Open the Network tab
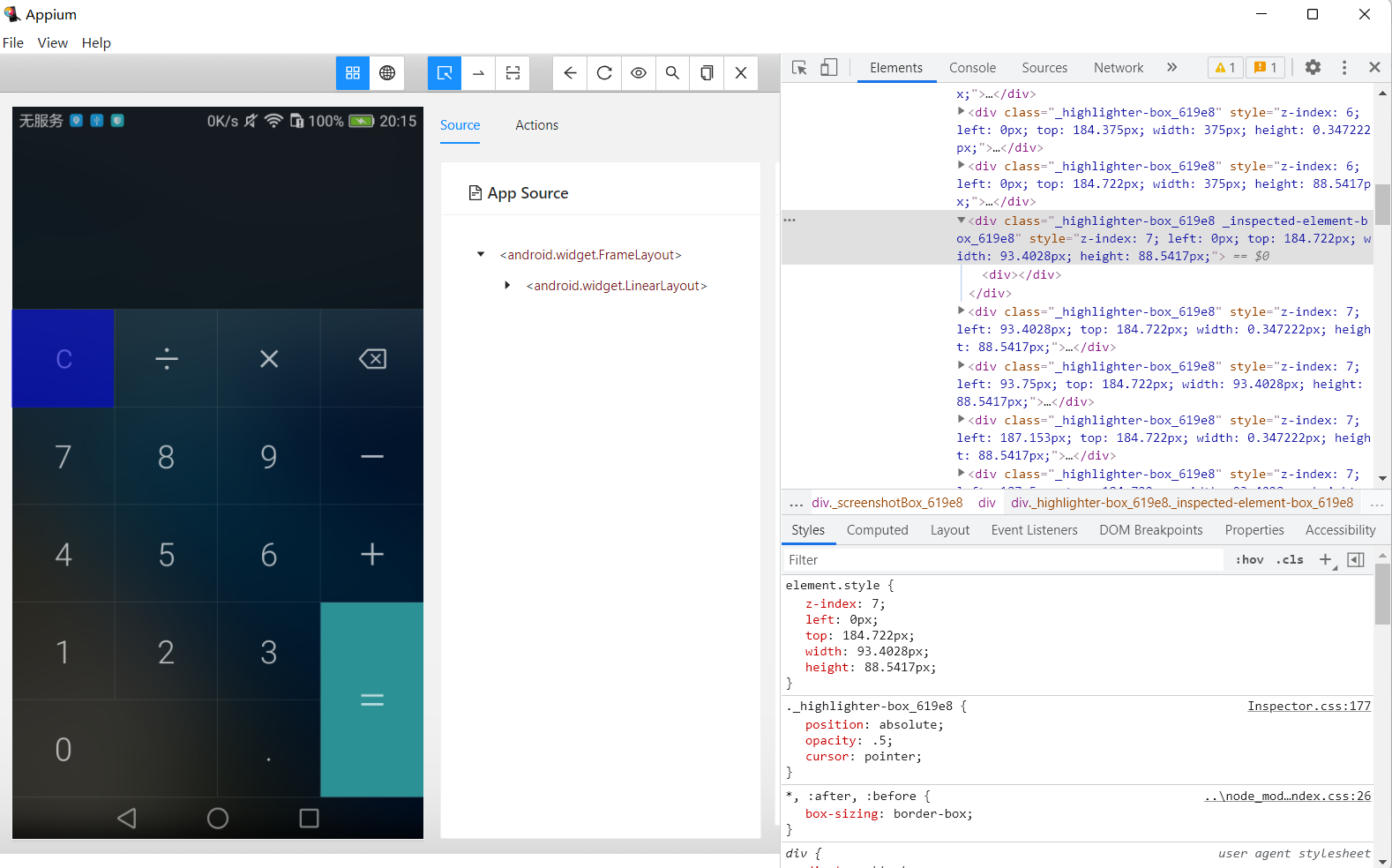This screenshot has width=1392, height=868. (1119, 68)
